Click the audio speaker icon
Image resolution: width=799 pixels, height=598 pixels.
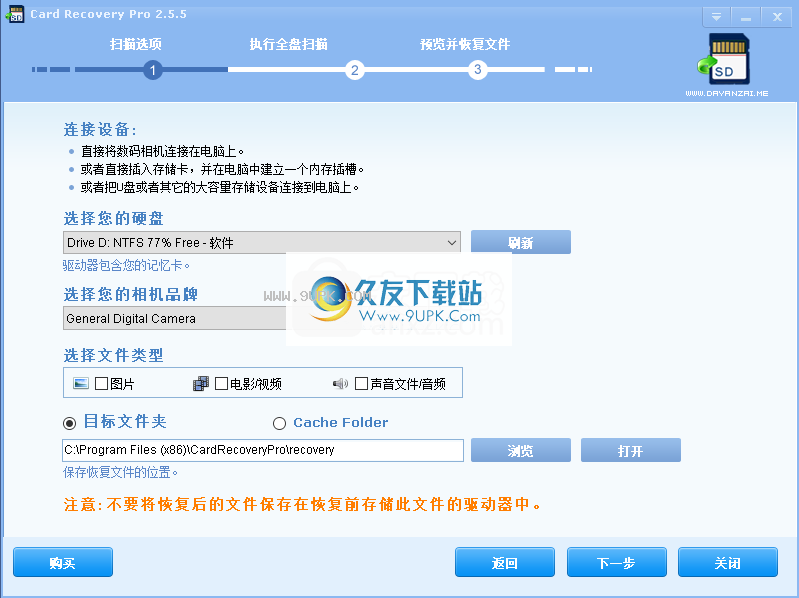(x=340, y=383)
